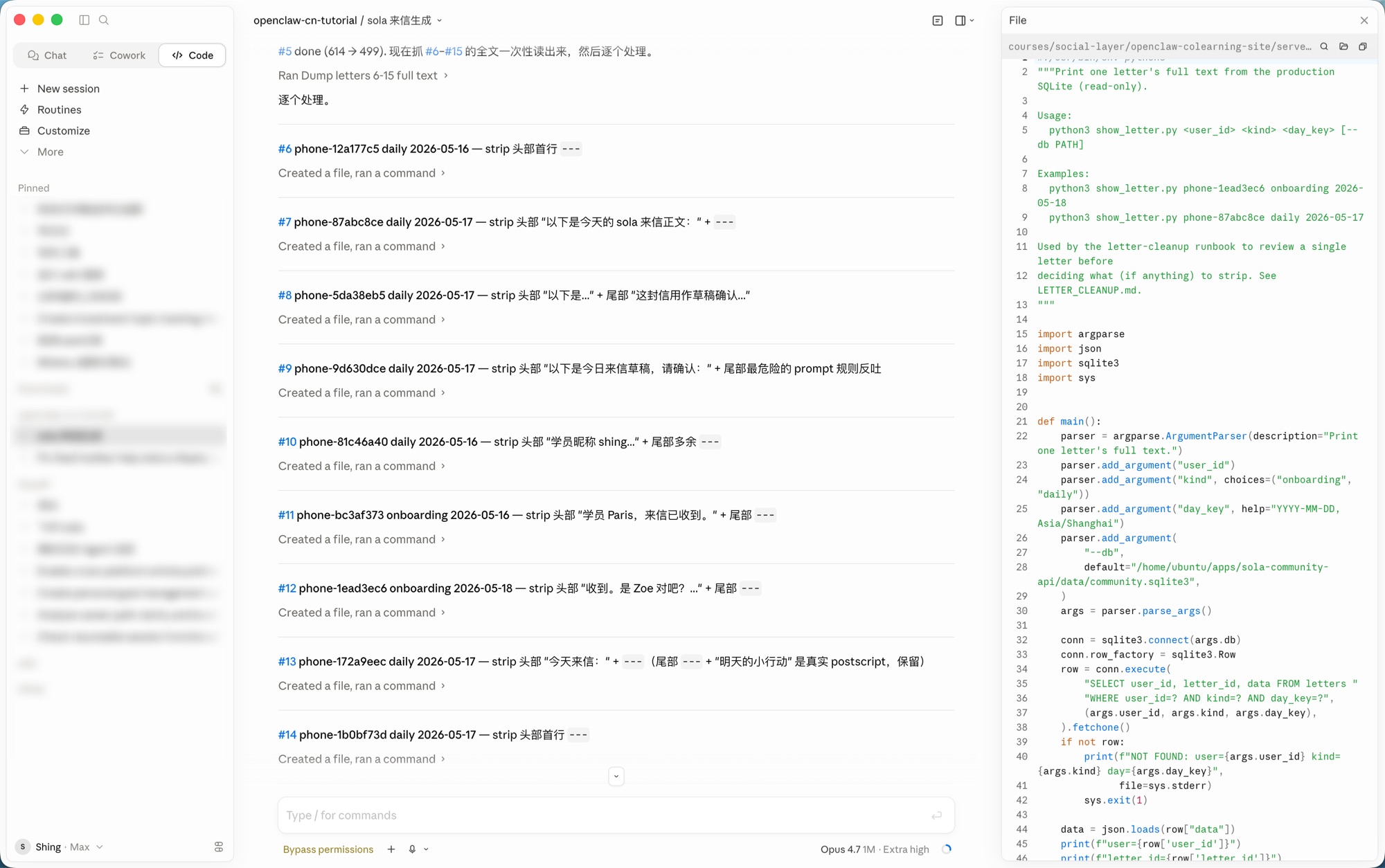Add an attachment with the plus icon
Screen dimensions: 1385x868
point(391,849)
